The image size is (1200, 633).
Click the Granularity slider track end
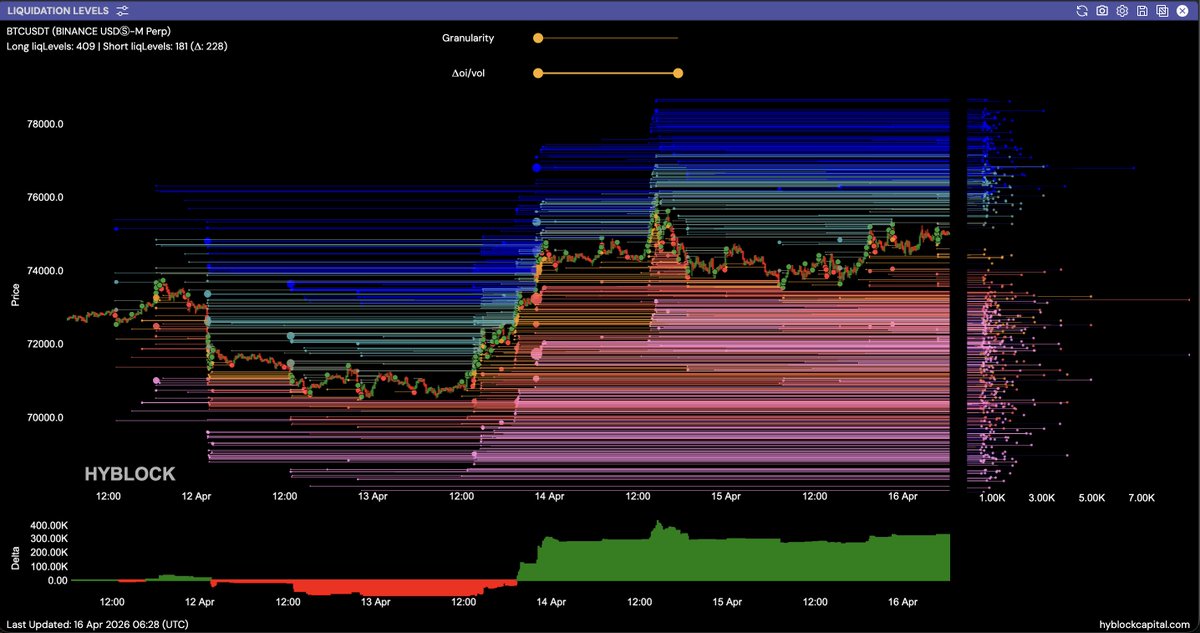pos(676,38)
